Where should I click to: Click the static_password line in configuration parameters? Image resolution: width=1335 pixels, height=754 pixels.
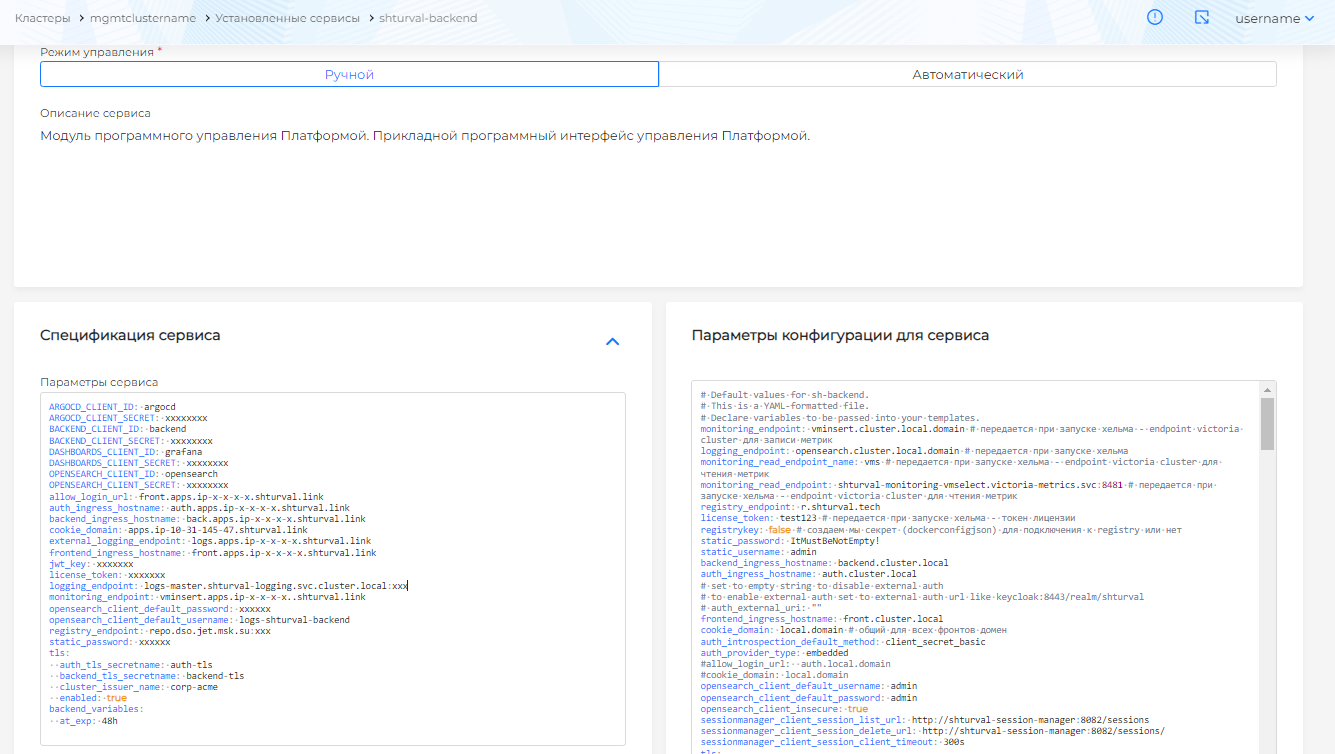click(789, 541)
